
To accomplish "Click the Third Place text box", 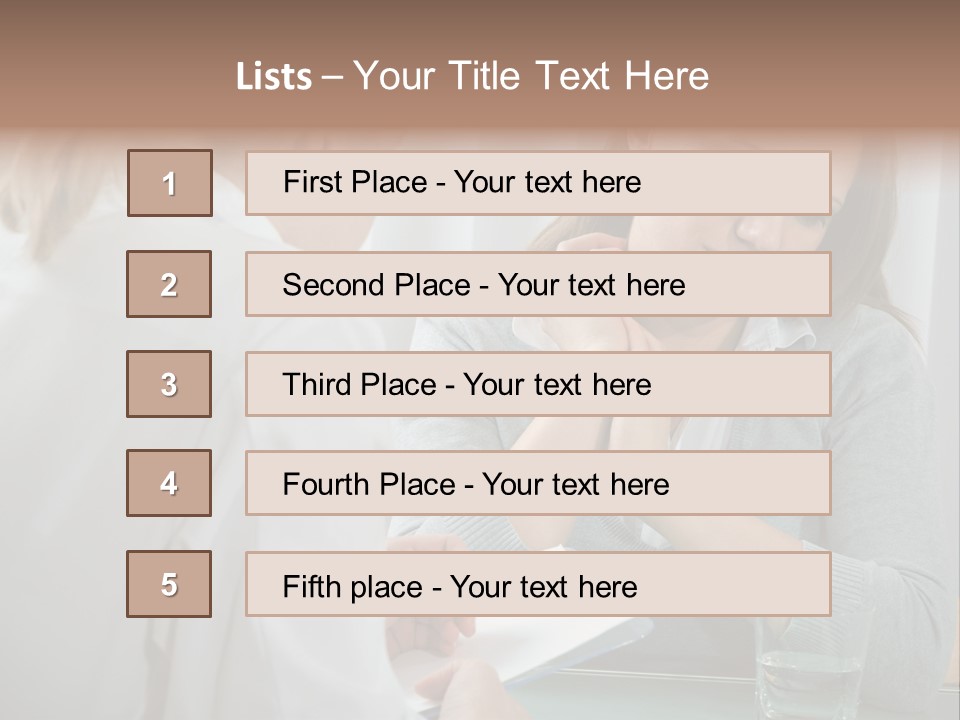I will click(538, 384).
